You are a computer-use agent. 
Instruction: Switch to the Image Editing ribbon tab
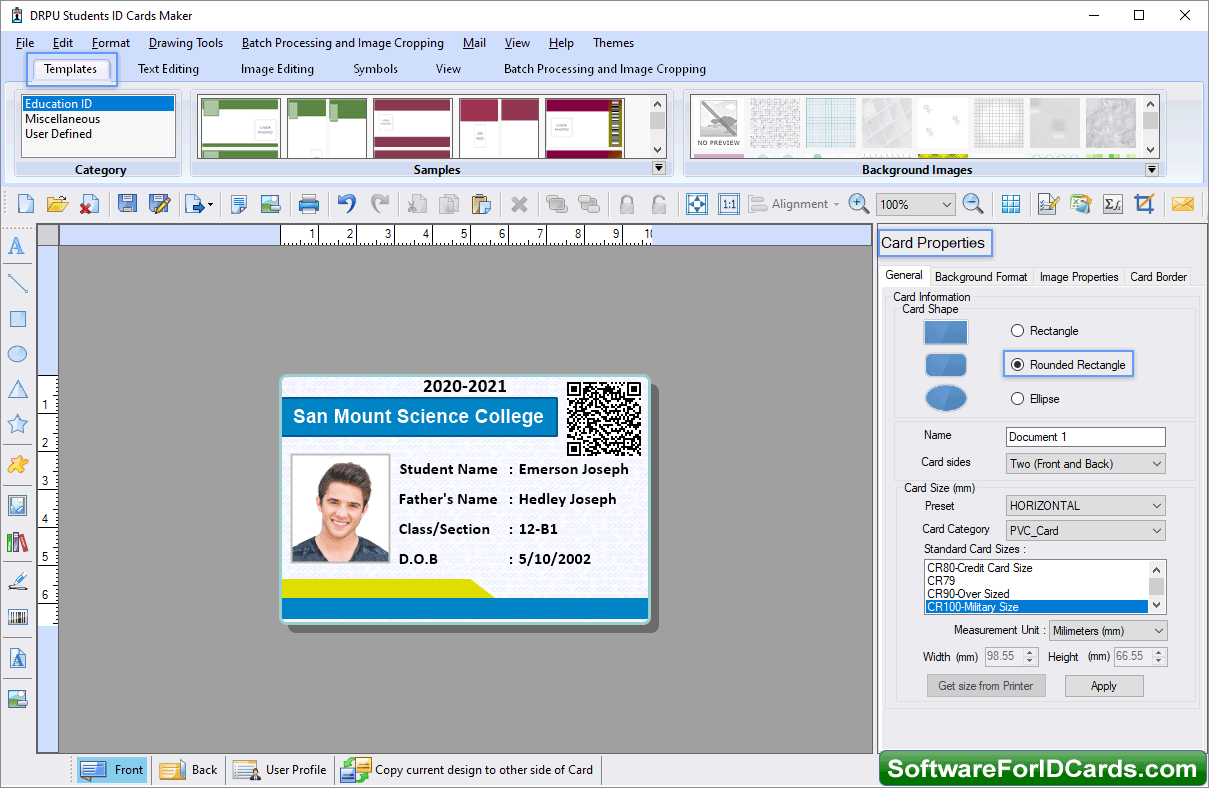point(277,69)
